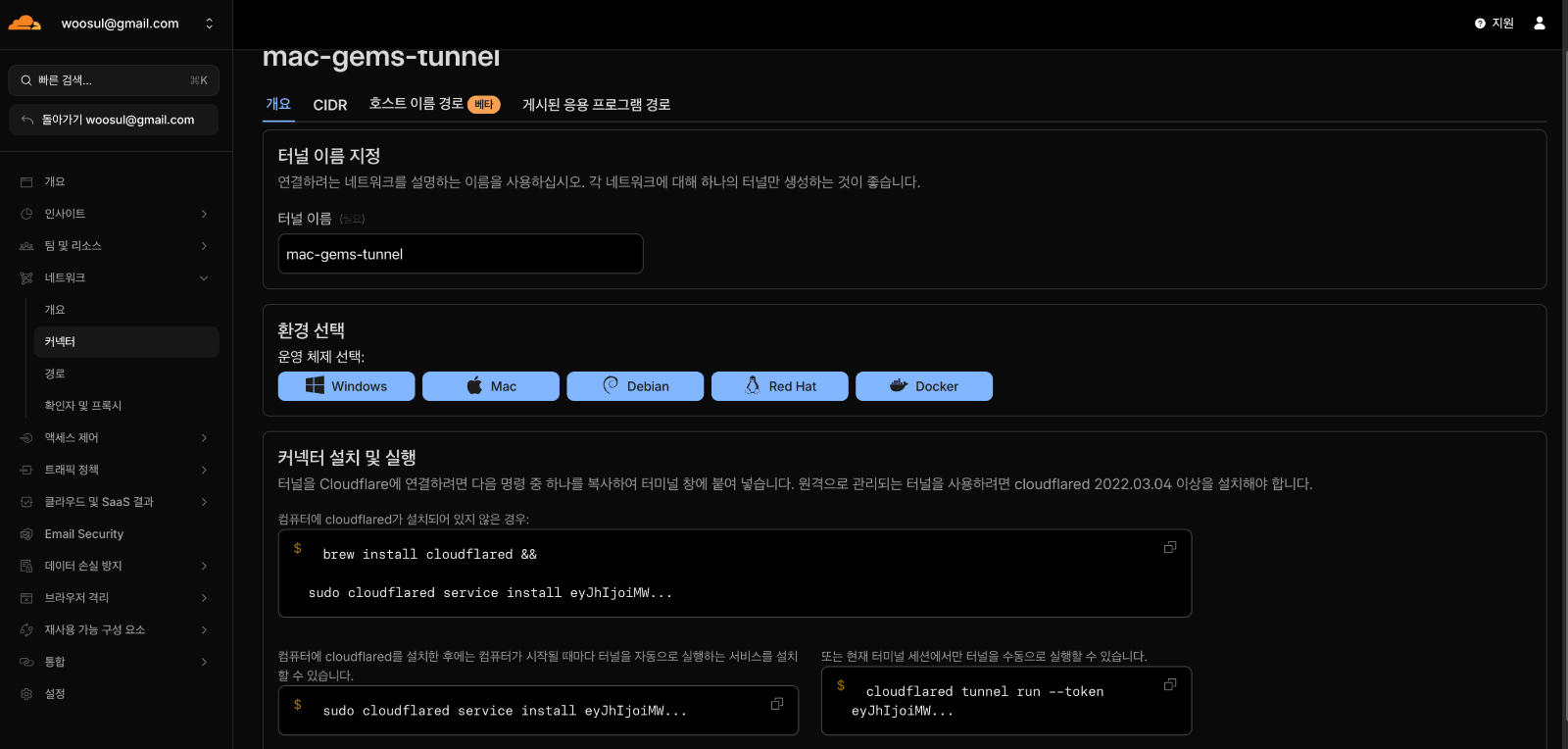Click the 브라우저 격리 sidebar icon
The width and height of the screenshot is (1568, 749).
click(x=26, y=598)
